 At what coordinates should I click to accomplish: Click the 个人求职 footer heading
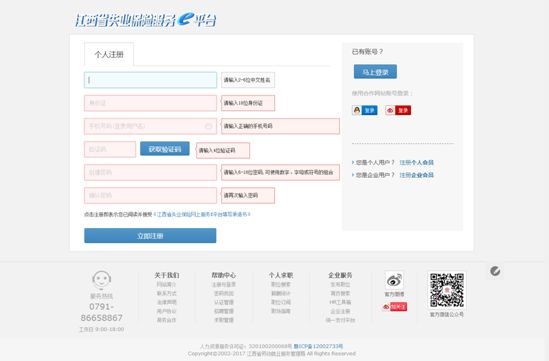click(281, 275)
